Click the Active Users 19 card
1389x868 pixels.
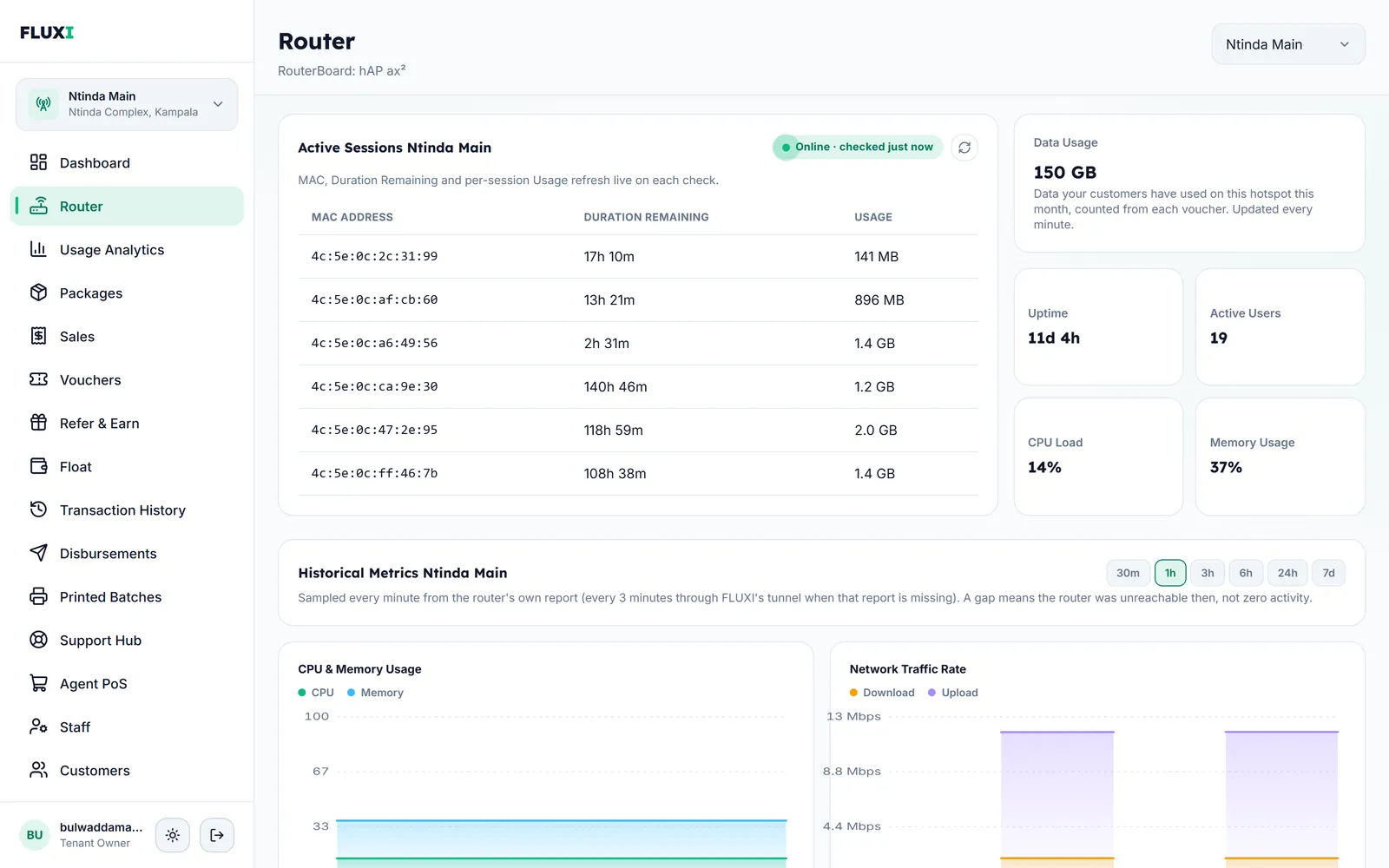click(x=1280, y=326)
